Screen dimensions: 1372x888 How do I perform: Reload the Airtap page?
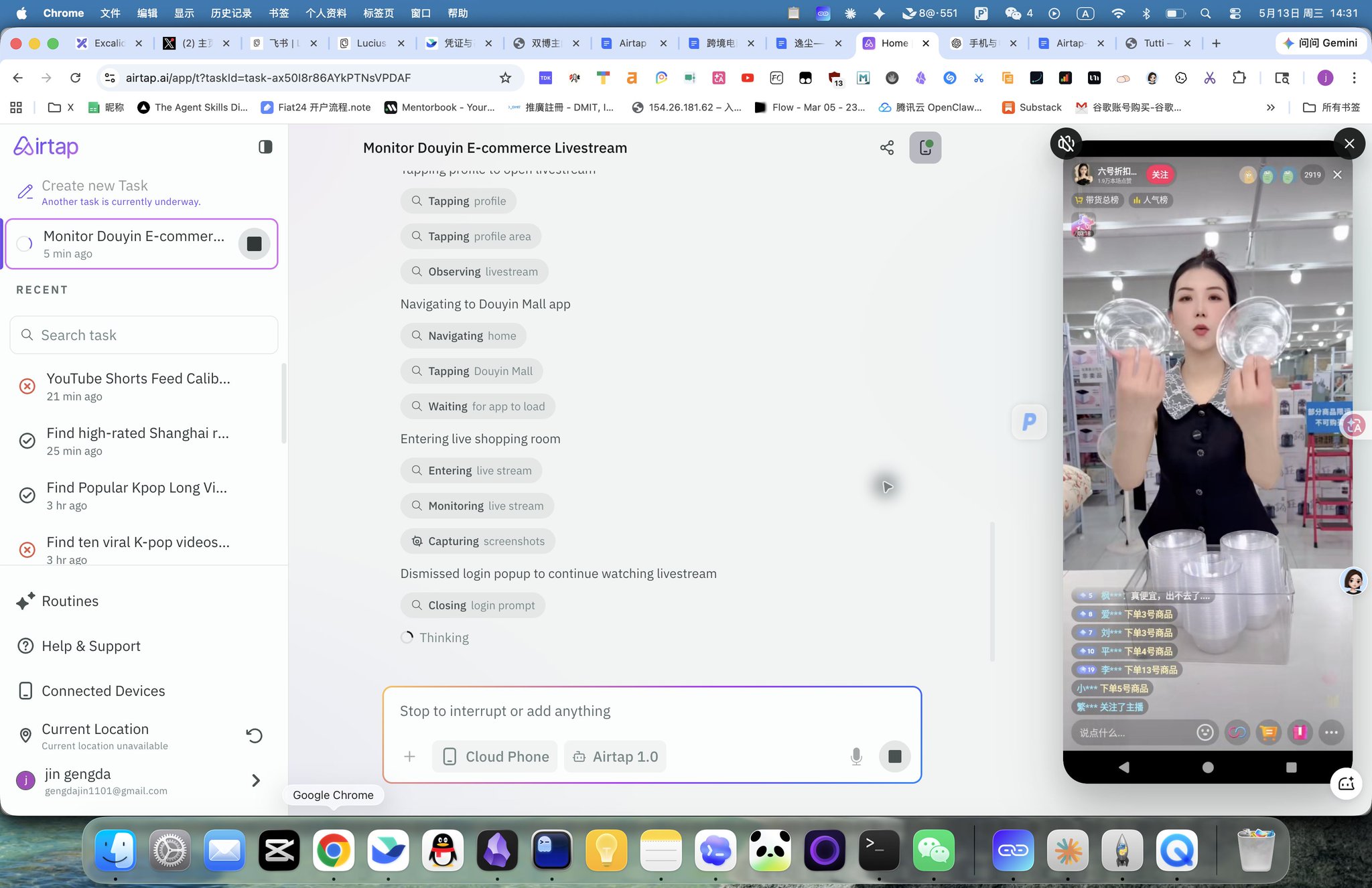coord(76,78)
